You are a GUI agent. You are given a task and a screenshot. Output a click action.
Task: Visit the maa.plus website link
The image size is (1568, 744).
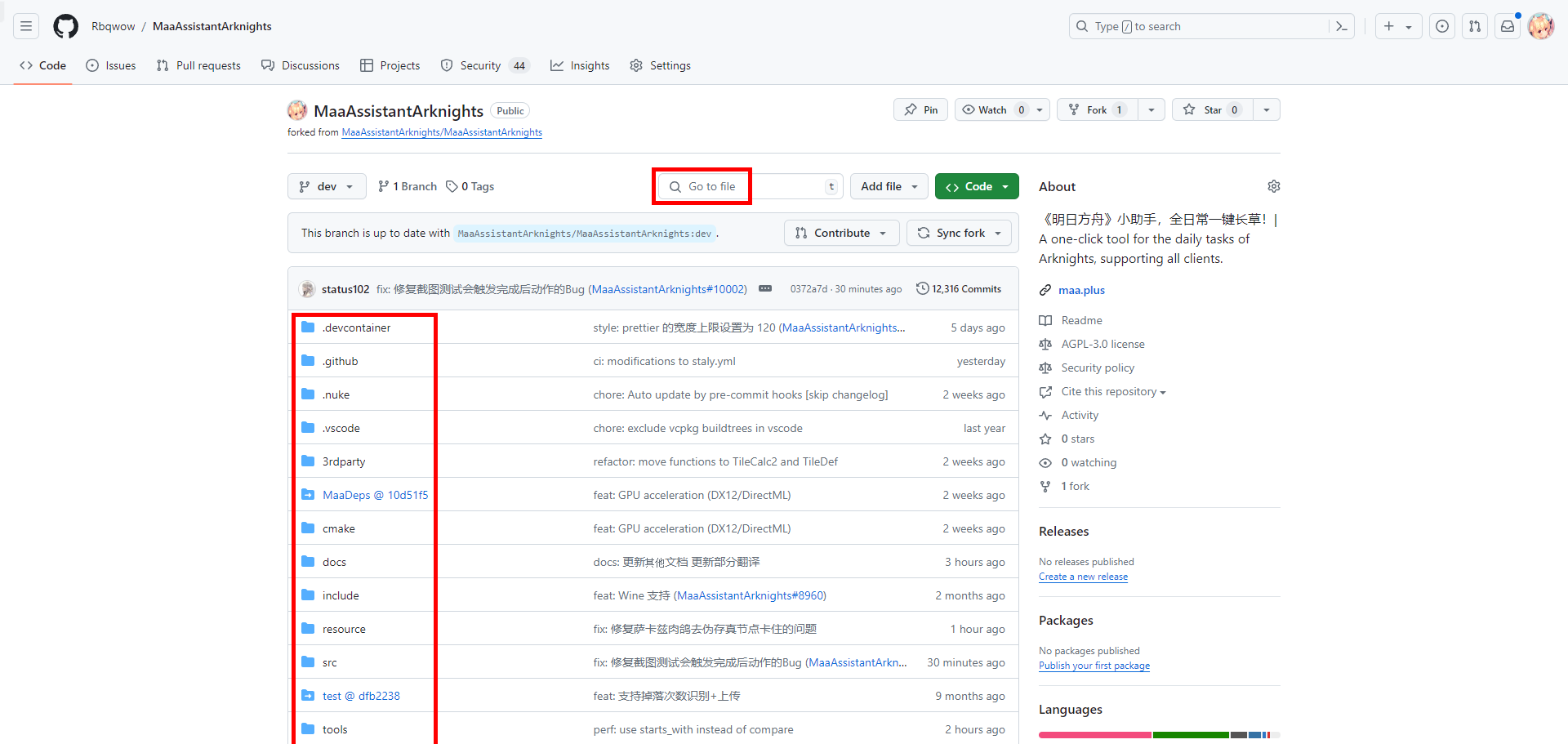[x=1081, y=290]
